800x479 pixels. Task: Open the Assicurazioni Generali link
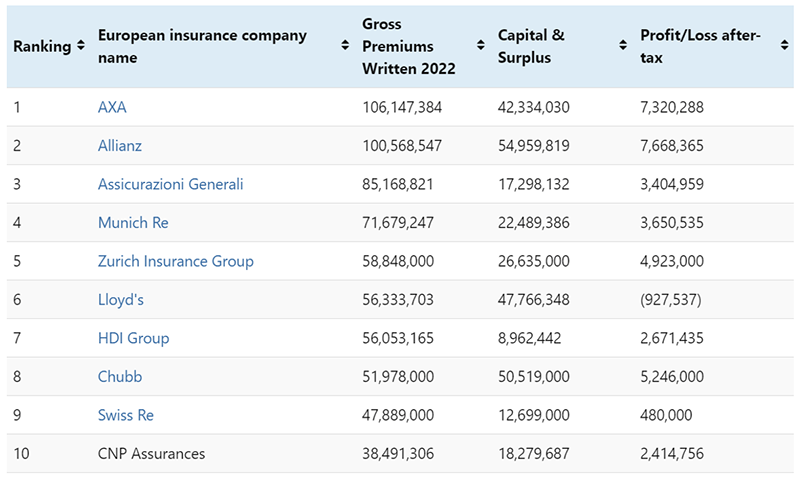(170, 184)
